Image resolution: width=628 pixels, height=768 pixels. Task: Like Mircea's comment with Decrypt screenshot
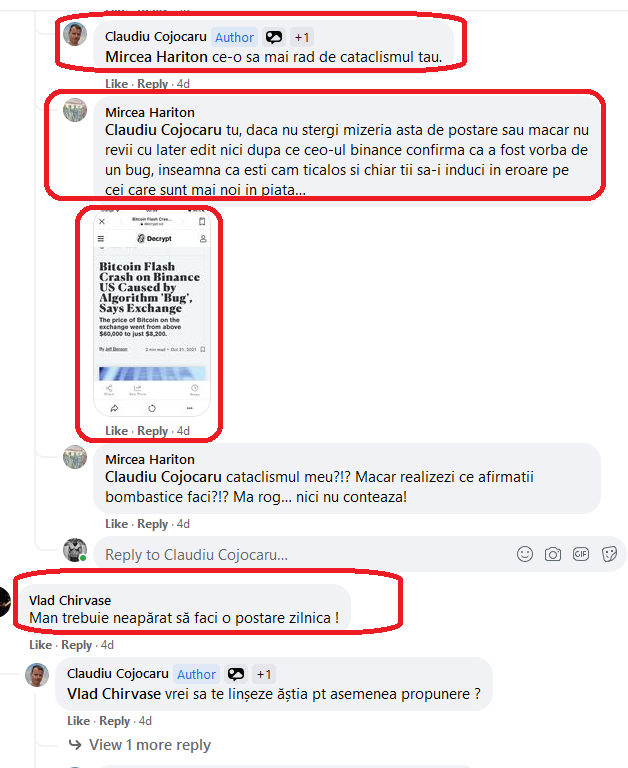tap(117, 431)
